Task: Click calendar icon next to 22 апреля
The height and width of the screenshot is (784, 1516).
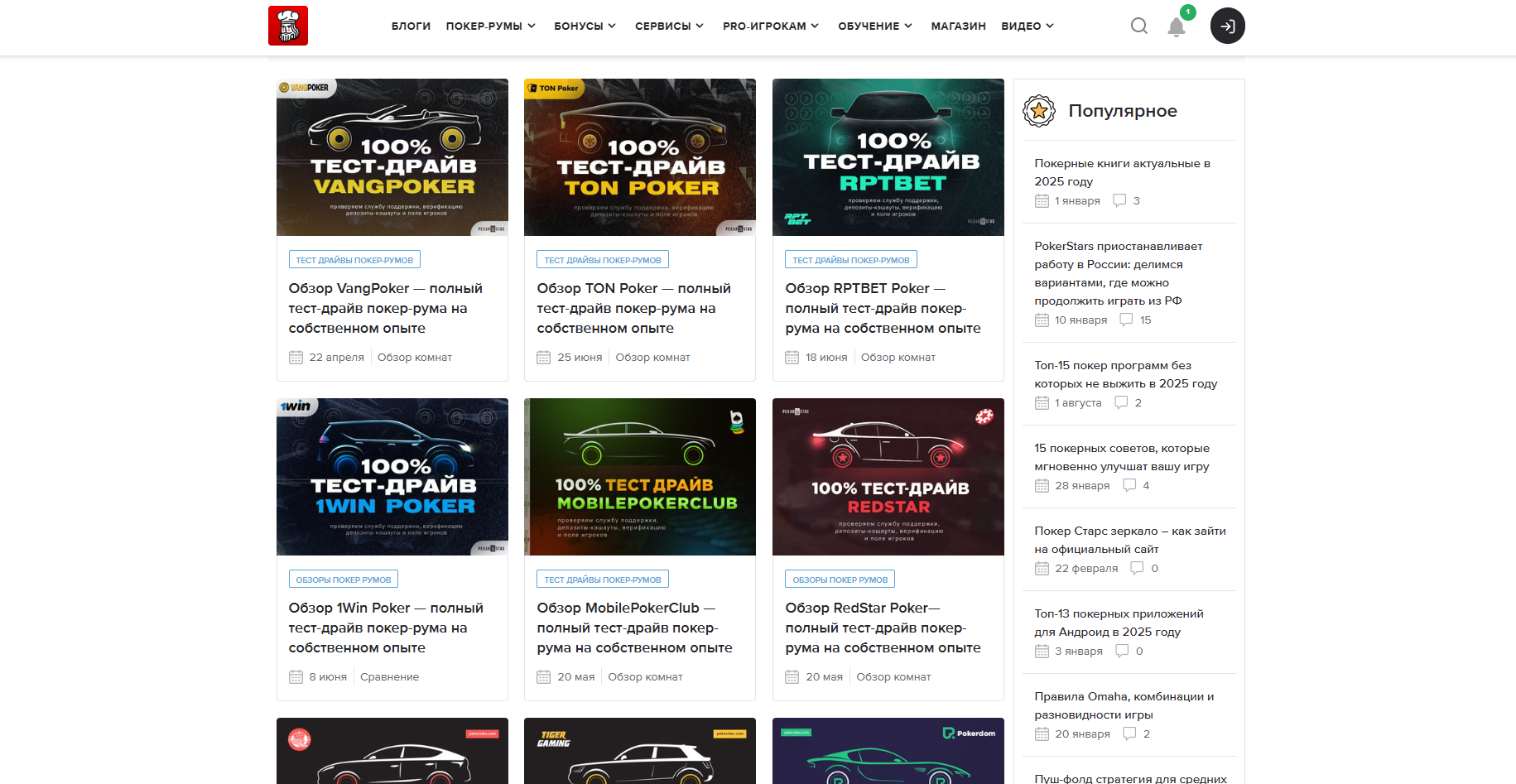Action: pyautogui.click(x=296, y=358)
